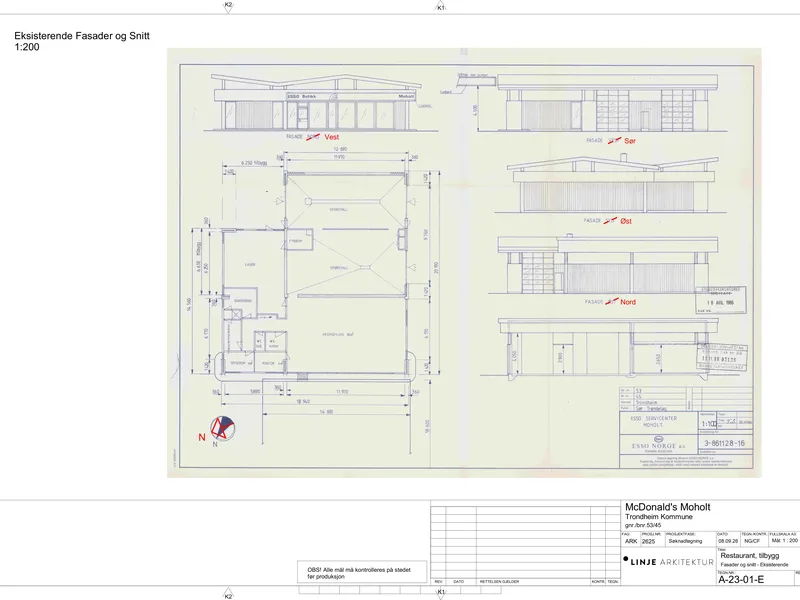Image resolution: width=800 pixels, height=600 pixels.
Task: Click the "Restaurant, tilbygg" drawing title
Action: [x=750, y=556]
